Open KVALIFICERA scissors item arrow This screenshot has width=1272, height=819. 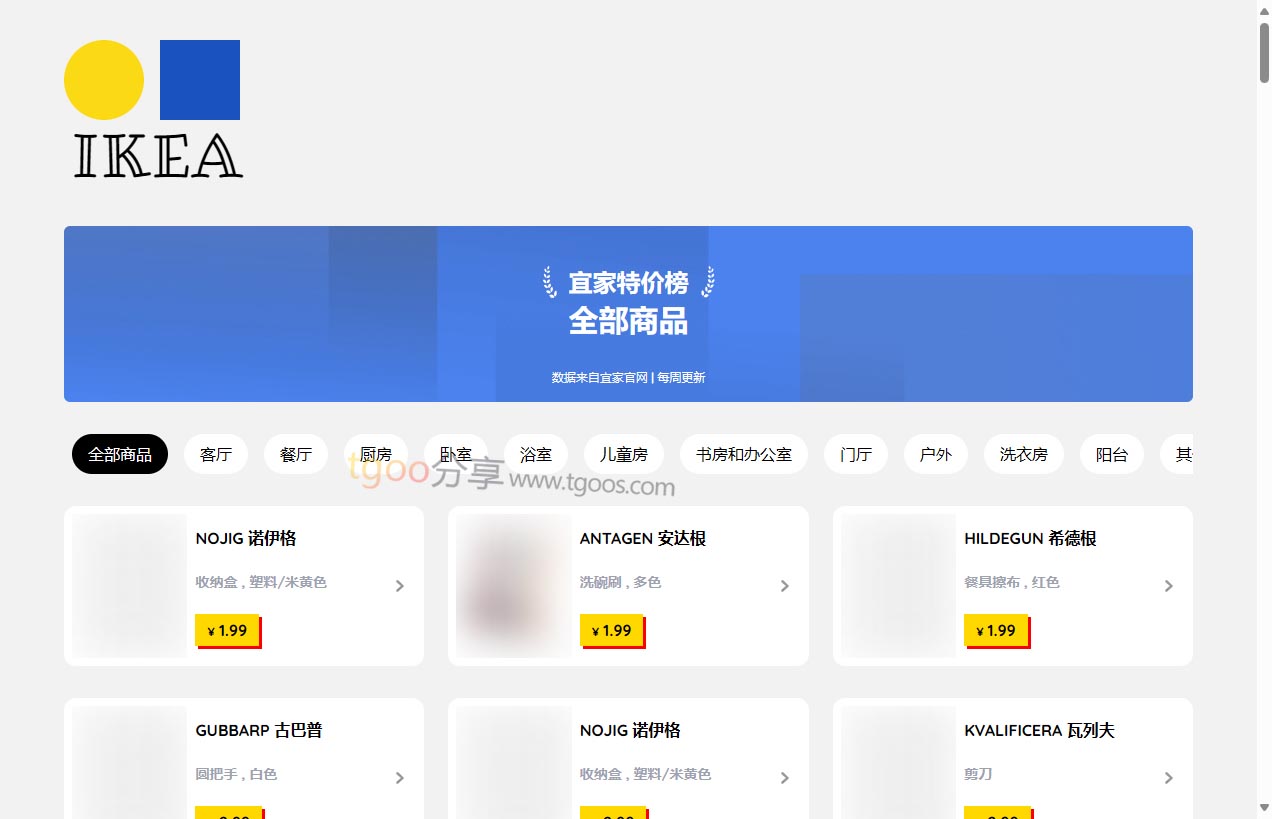coord(1169,778)
